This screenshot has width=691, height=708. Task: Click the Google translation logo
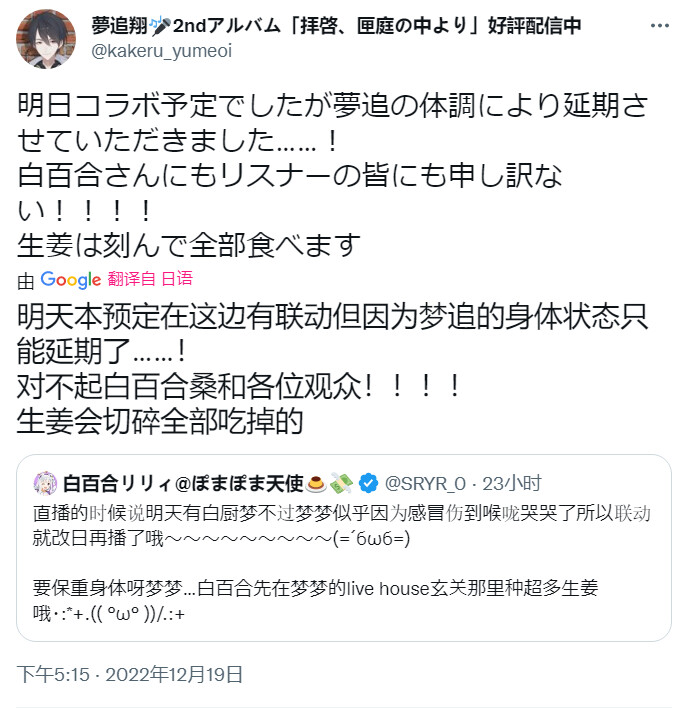point(70,279)
